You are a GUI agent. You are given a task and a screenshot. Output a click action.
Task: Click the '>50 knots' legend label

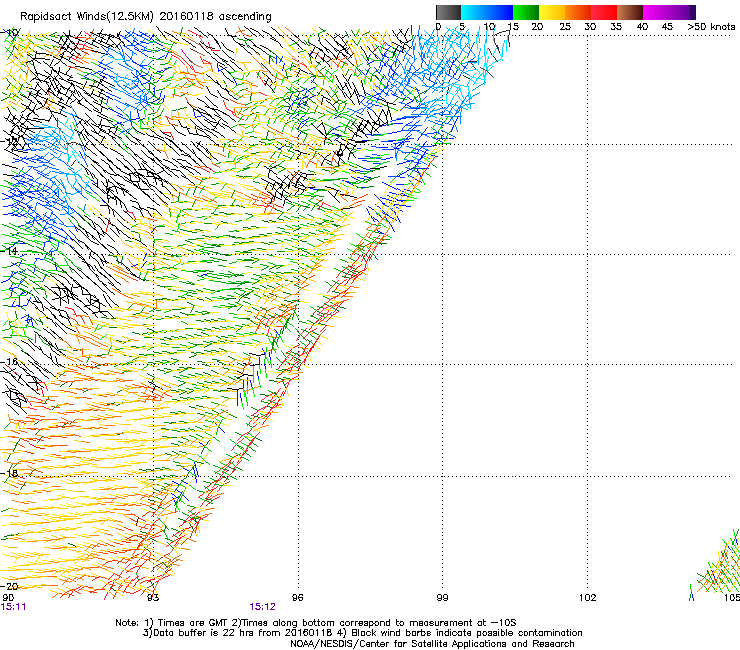pyautogui.click(x=711, y=26)
